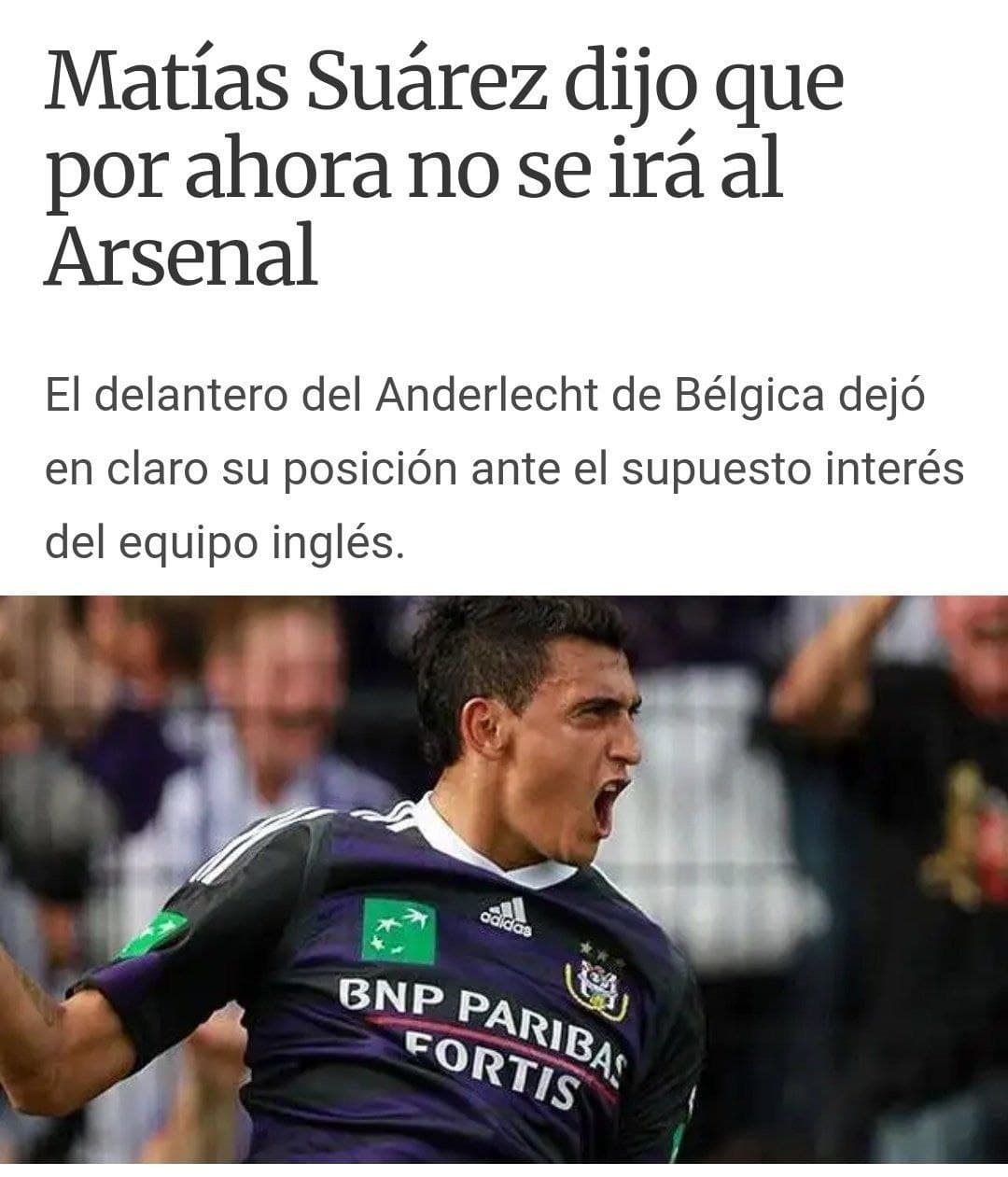This screenshot has height=1177, width=1008.
Task: Click the green BNP Paribas stars logo
Action: [x=399, y=931]
